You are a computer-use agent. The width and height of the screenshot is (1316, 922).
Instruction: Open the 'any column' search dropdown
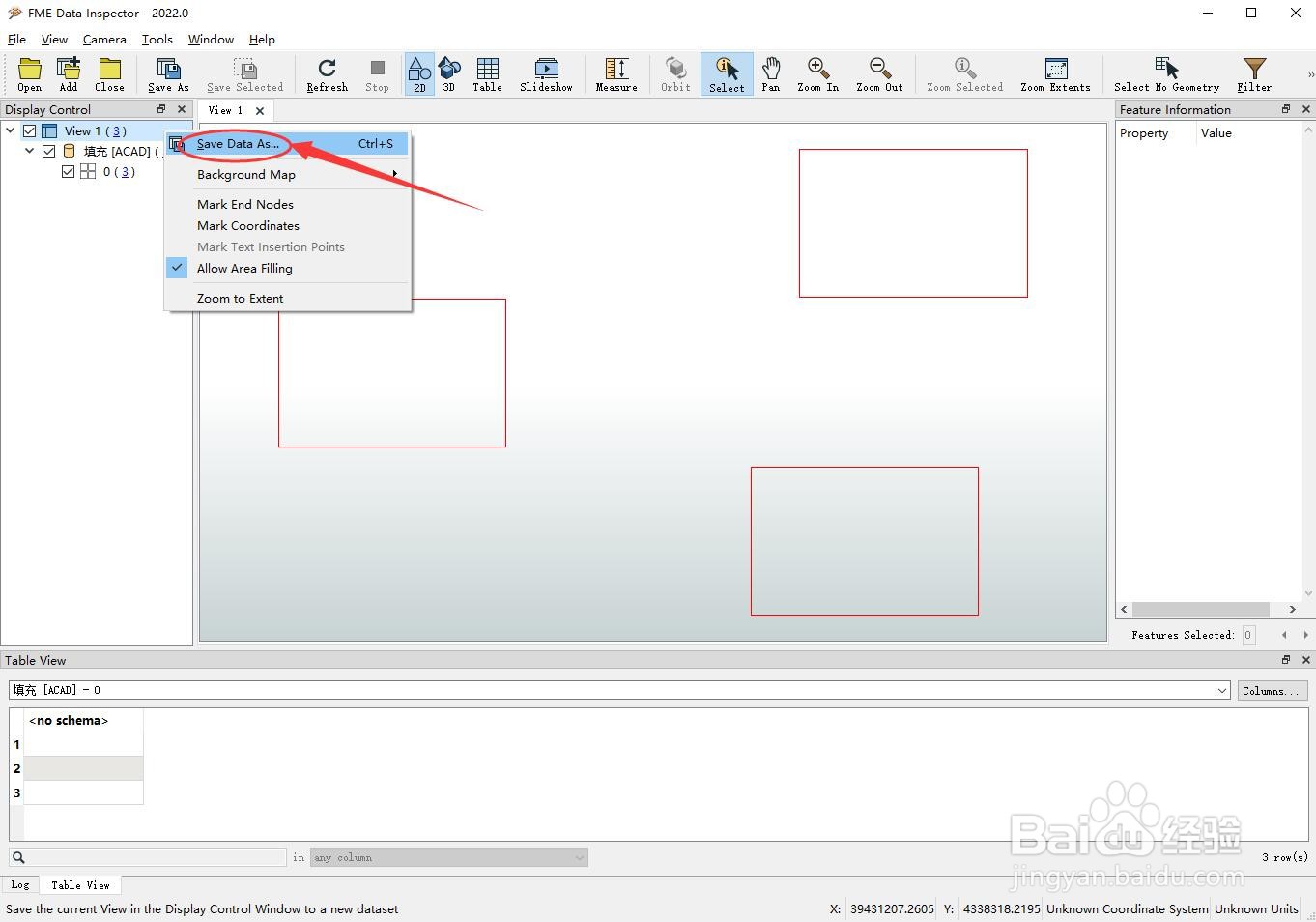(x=449, y=857)
